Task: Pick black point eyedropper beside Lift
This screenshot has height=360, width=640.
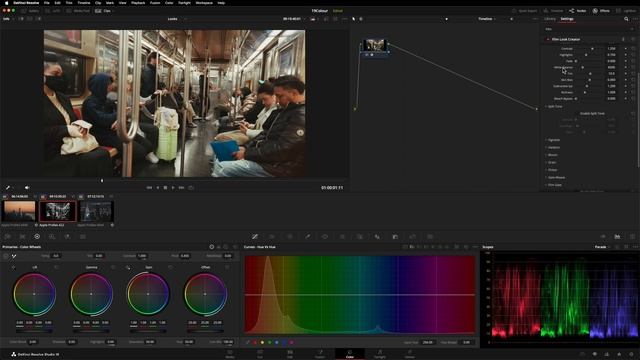Action: coord(13,267)
